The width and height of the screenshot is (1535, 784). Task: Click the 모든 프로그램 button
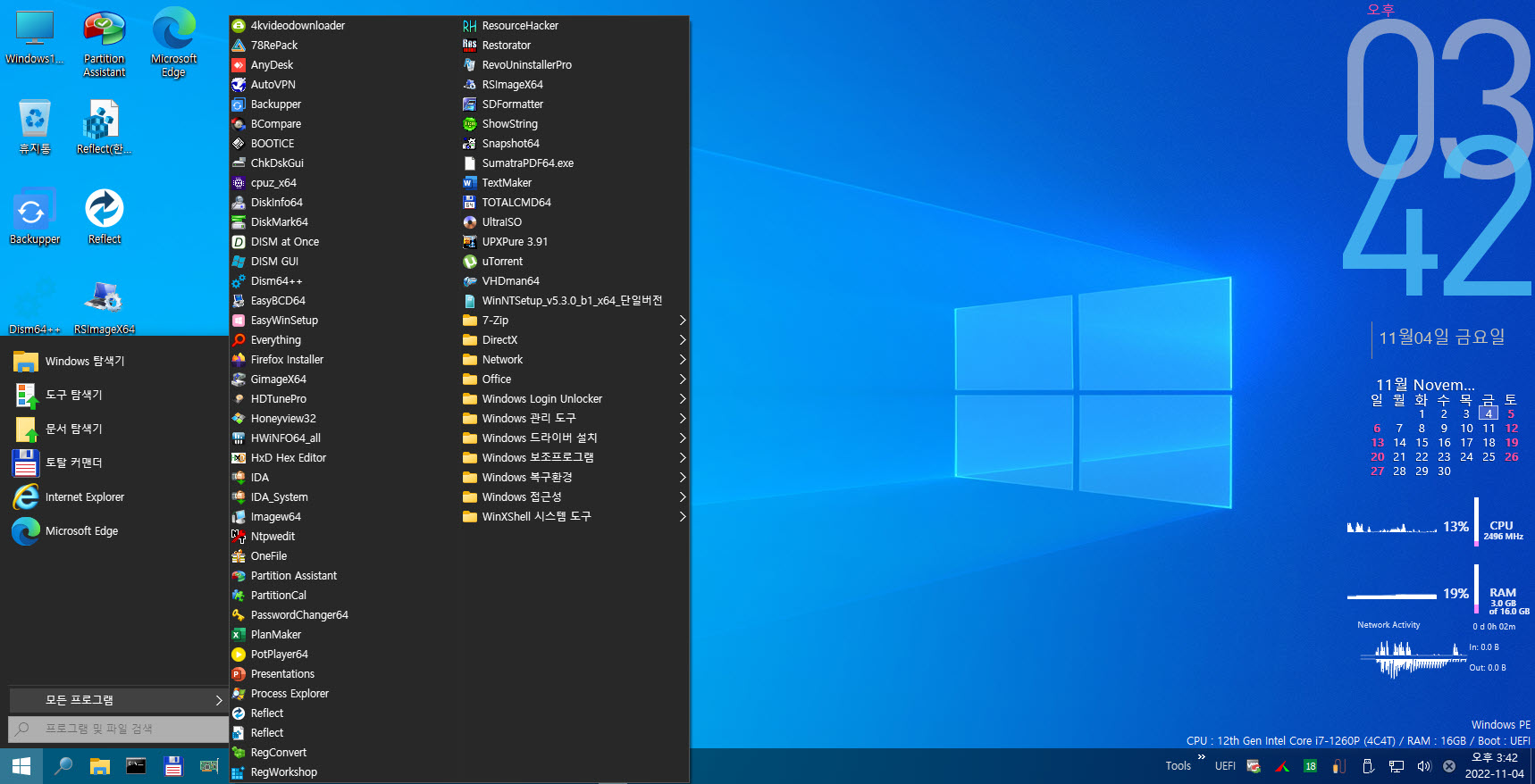[118, 700]
